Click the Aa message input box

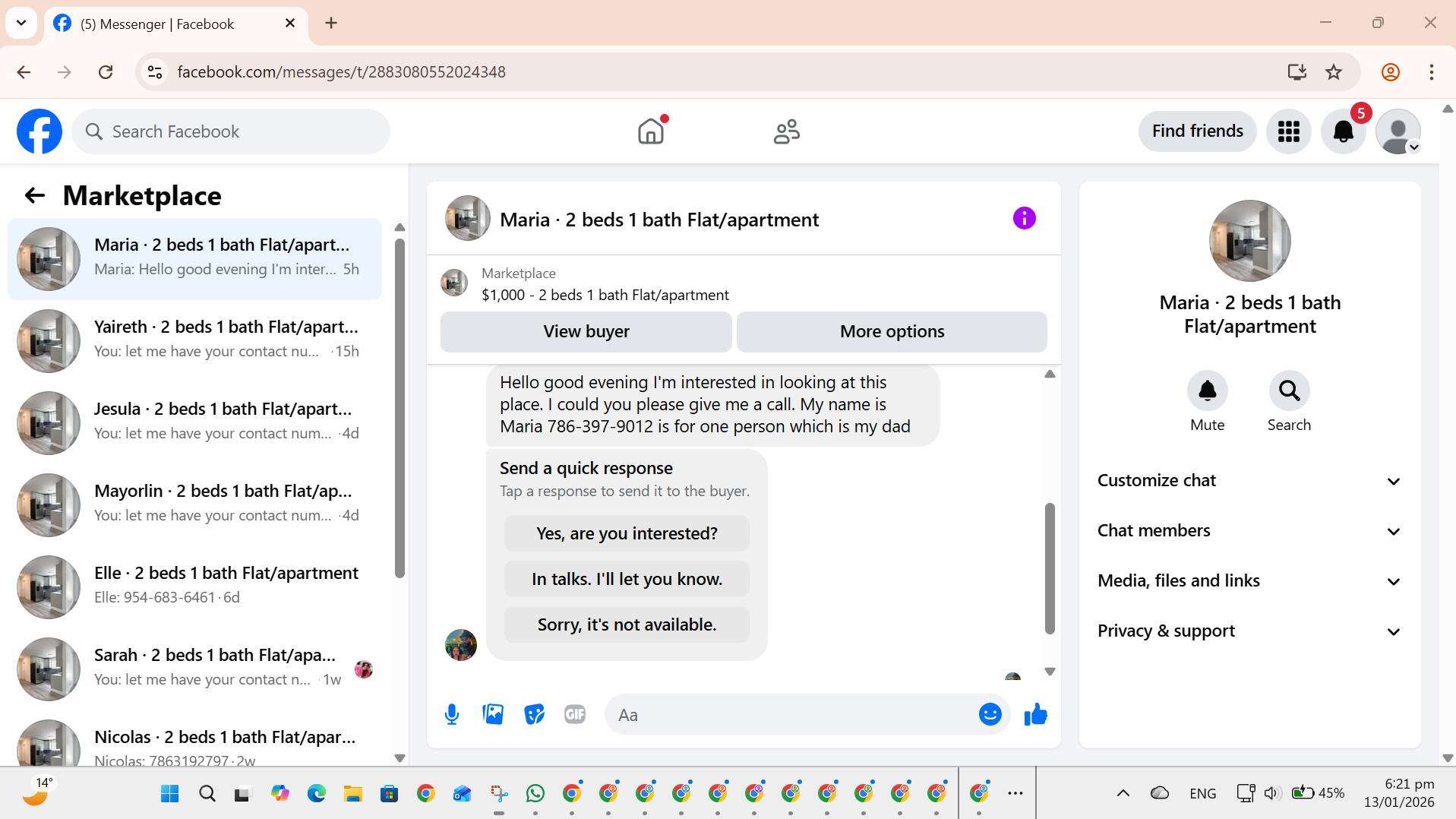[x=790, y=715]
